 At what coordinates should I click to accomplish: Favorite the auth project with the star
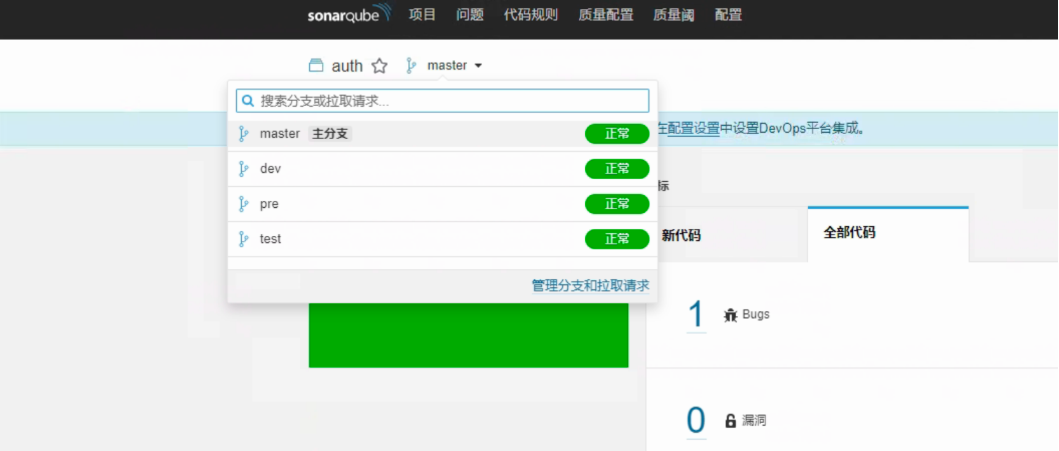(x=380, y=65)
